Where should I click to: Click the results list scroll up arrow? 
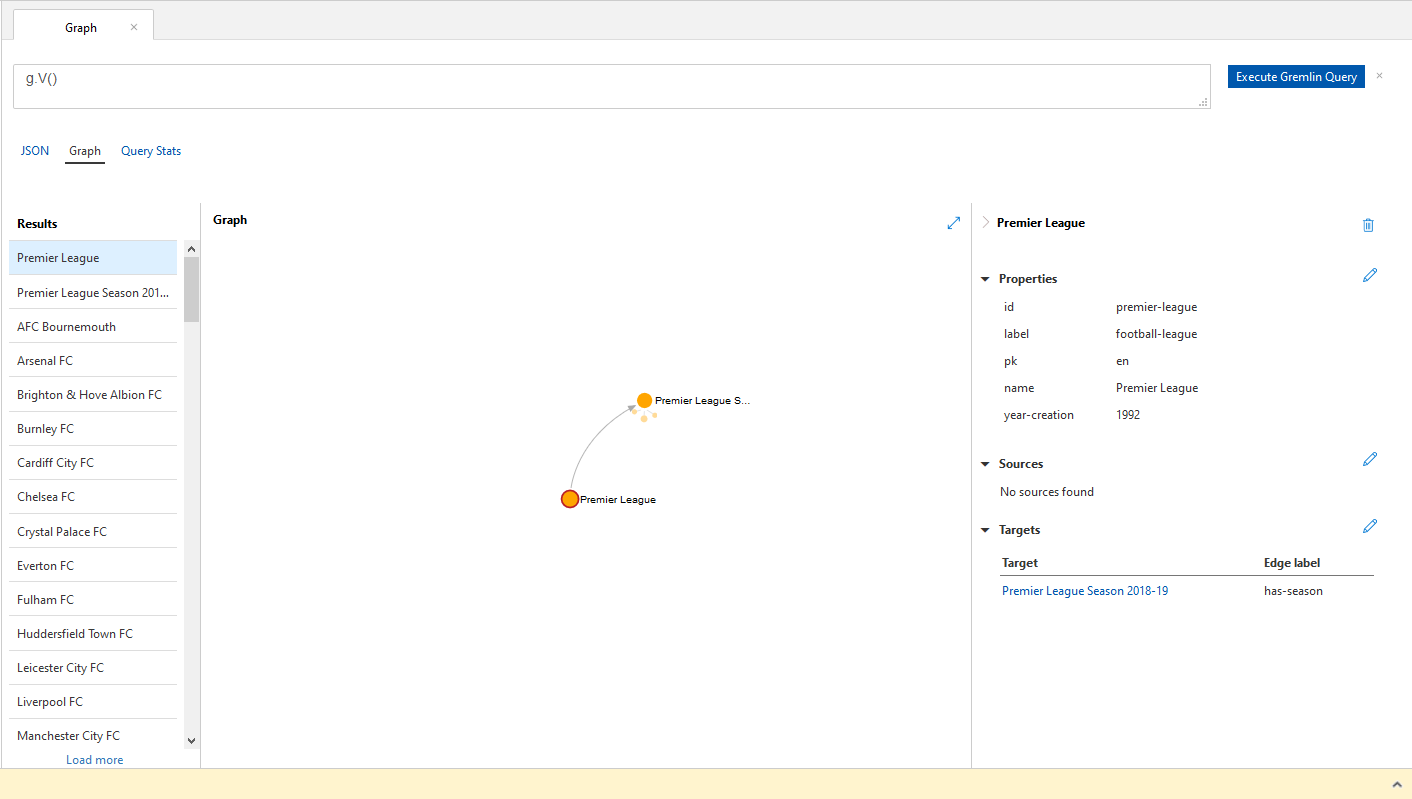pos(191,249)
